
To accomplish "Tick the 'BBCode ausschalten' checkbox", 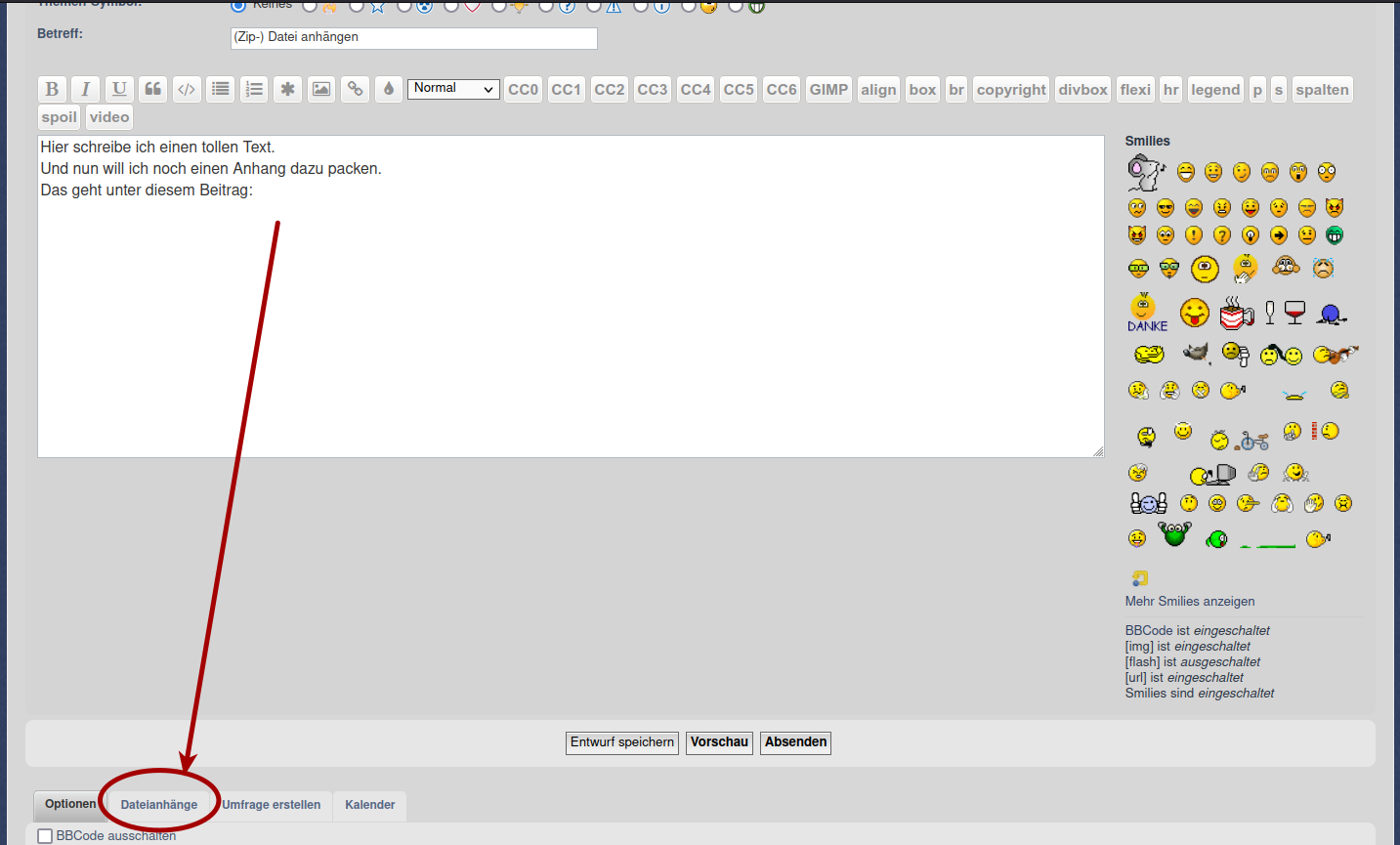I will click(45, 836).
